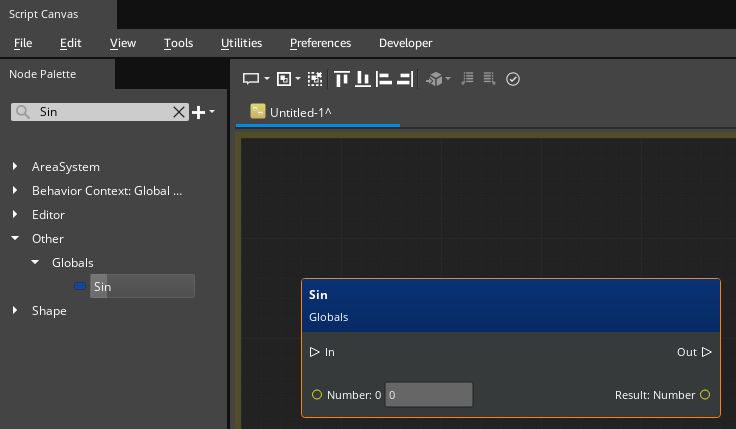Align selected nodes to right

pyautogui.click(x=405, y=79)
